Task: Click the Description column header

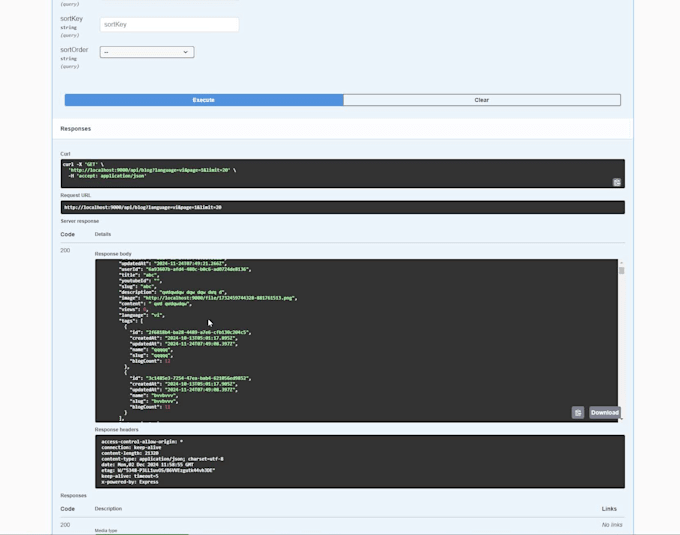Action: (108, 509)
